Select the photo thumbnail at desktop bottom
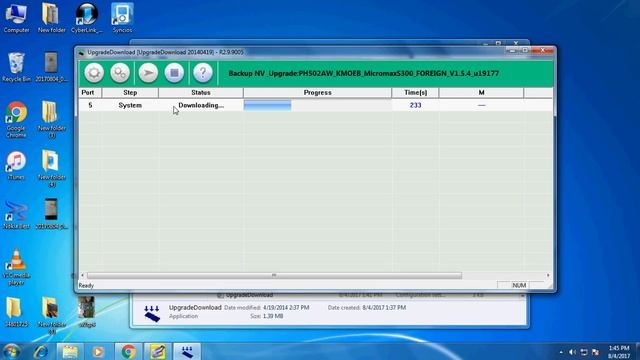 point(87,312)
